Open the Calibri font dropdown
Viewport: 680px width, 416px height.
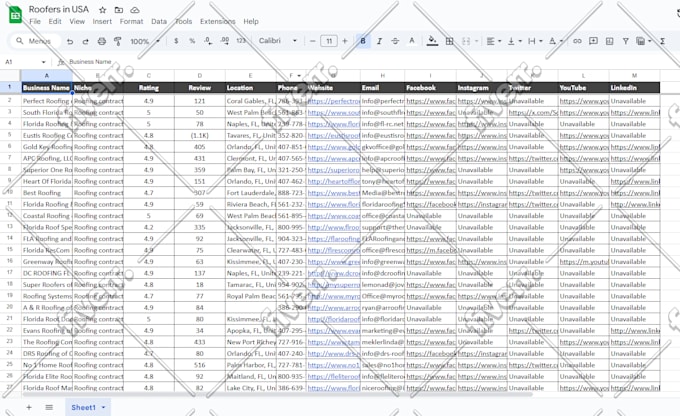click(x=278, y=41)
